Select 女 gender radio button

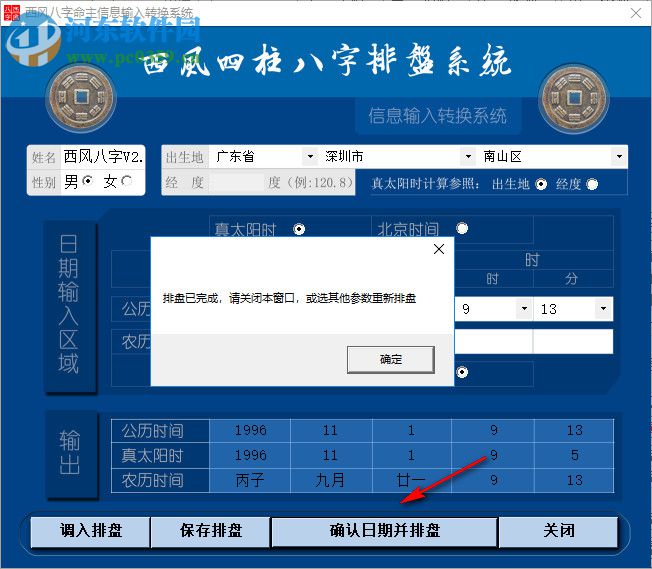[x=127, y=181]
